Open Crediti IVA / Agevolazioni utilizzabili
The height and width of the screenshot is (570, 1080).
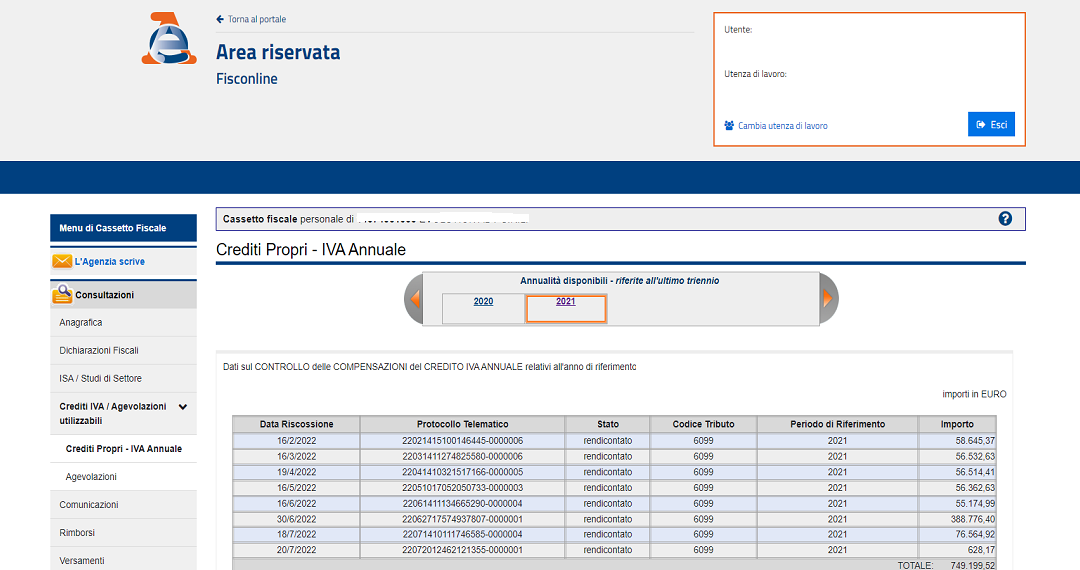tap(123, 414)
